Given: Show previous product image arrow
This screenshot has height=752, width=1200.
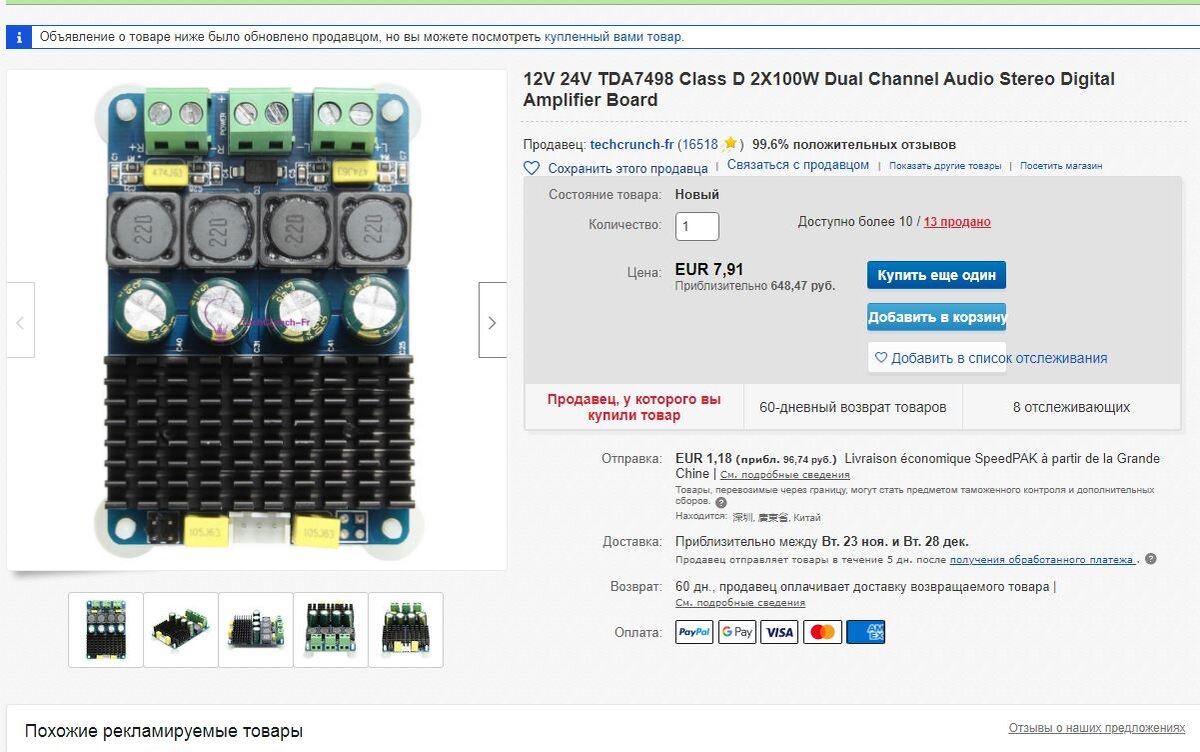Looking at the screenshot, I should [x=21, y=320].
